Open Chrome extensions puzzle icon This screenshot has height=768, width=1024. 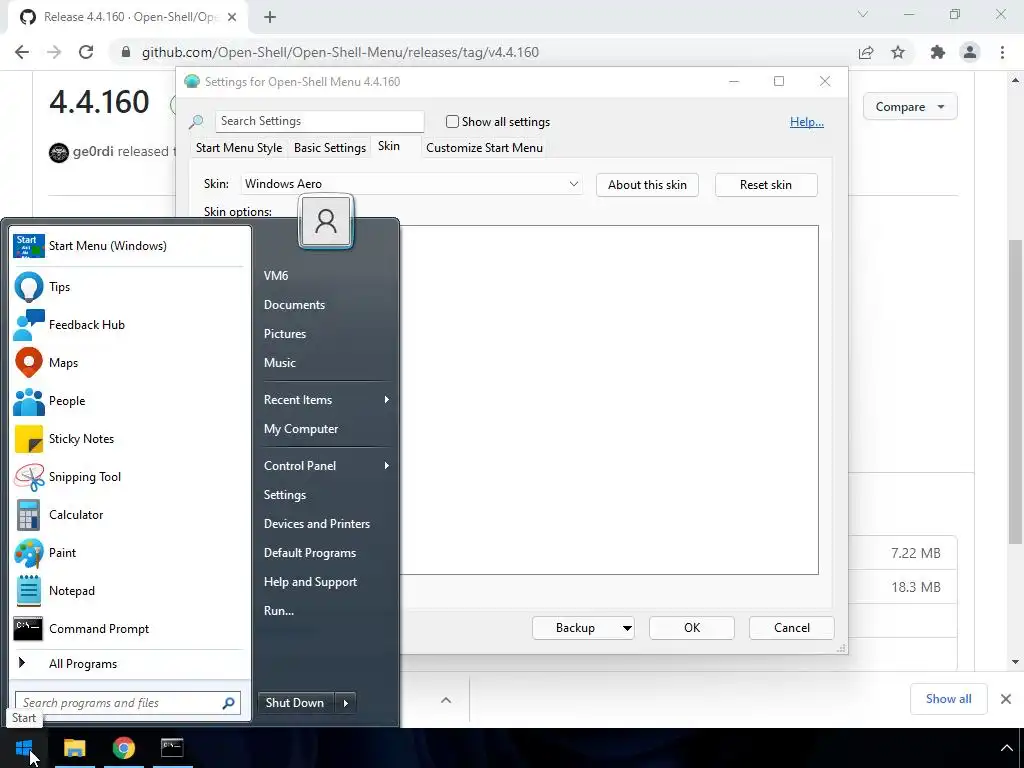point(938,52)
